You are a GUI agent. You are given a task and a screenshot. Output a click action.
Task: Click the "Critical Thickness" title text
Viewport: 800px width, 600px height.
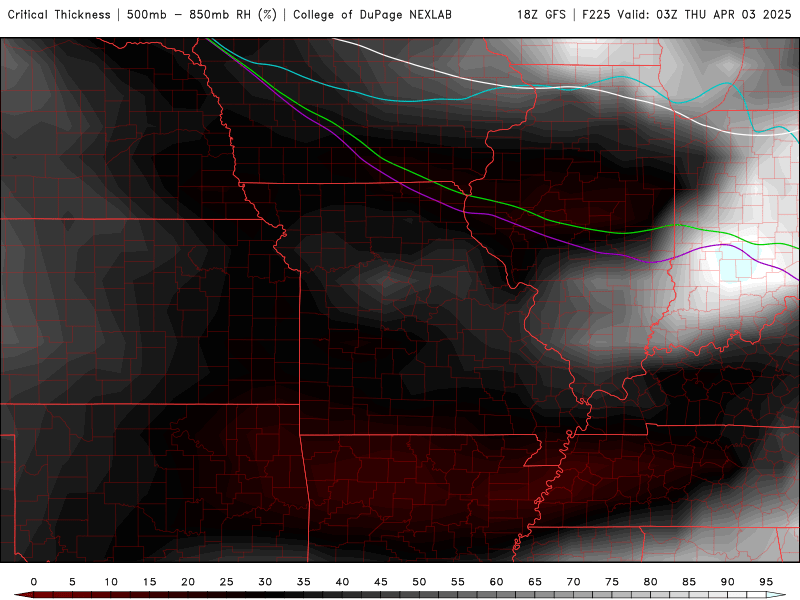59,15
